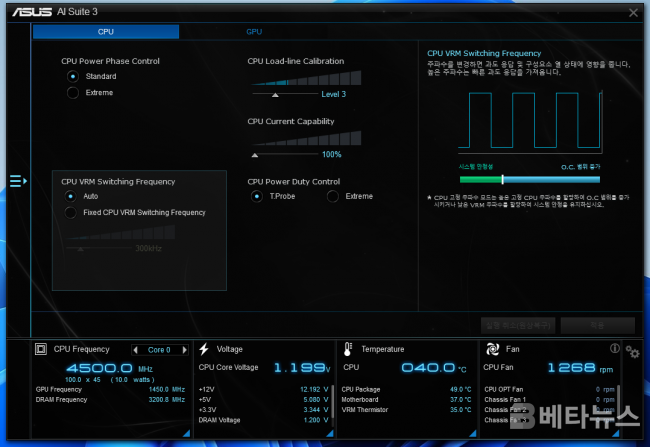
Task: Click the DRAM Frequency row
Action: coord(110,400)
